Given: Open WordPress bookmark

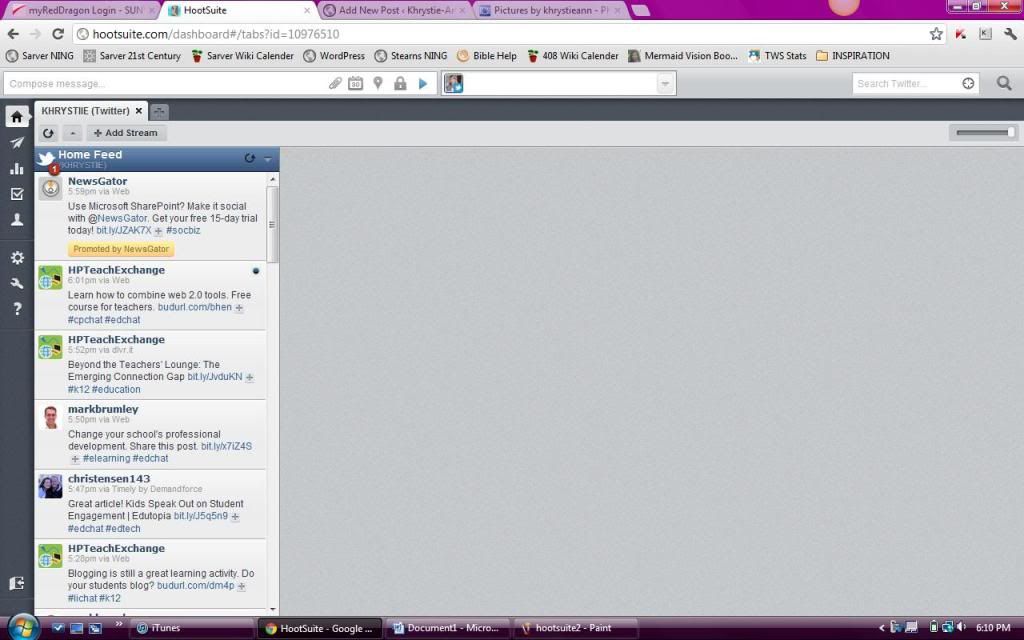Looking at the screenshot, I should tap(334, 56).
